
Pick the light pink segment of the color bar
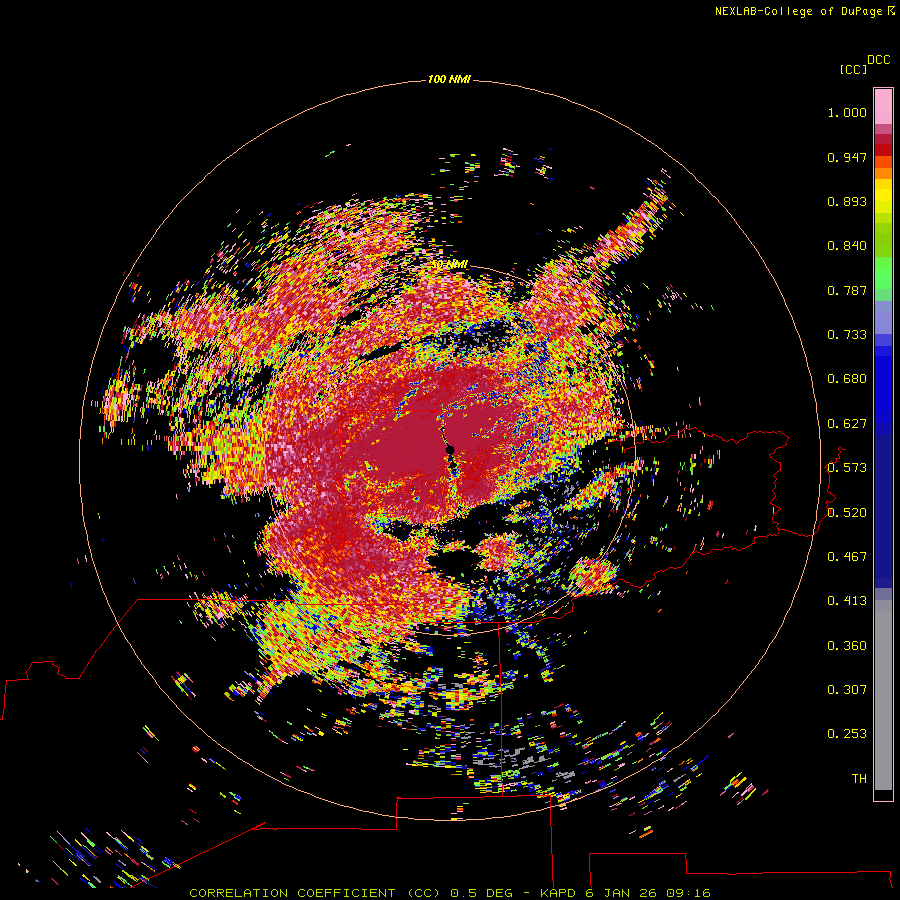pyautogui.click(x=883, y=107)
